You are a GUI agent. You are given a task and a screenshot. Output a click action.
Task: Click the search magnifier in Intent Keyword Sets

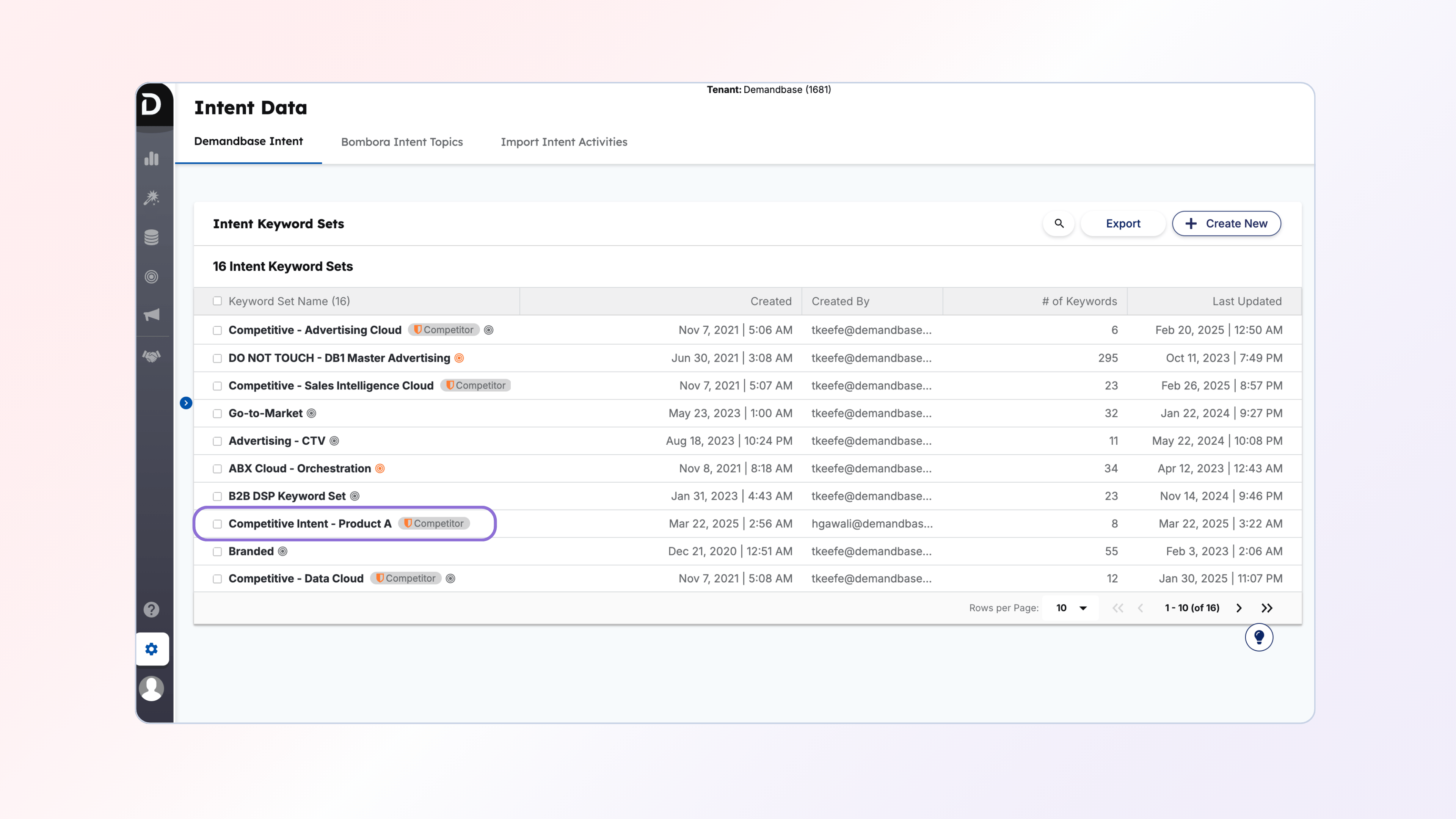(x=1059, y=224)
